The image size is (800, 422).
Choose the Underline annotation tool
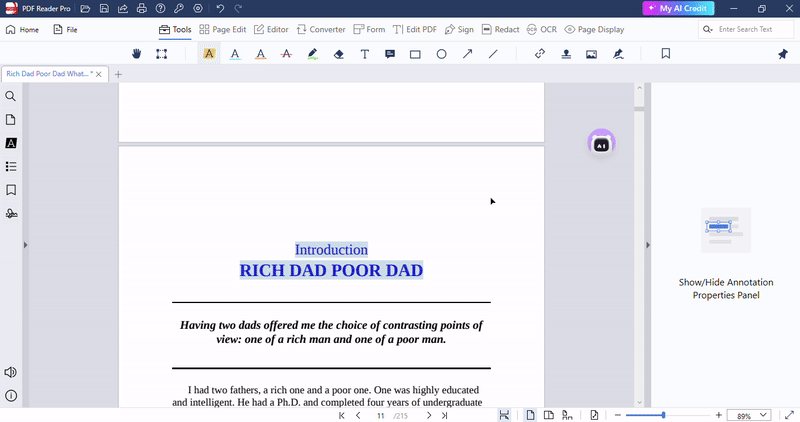click(235, 54)
